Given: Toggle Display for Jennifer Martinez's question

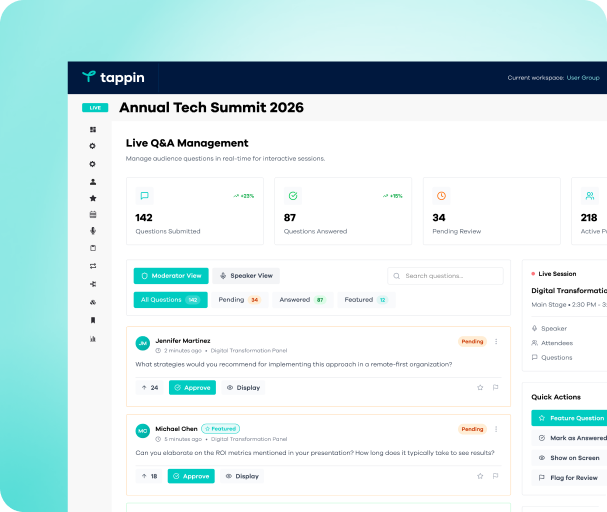Looking at the screenshot, I should (242, 387).
